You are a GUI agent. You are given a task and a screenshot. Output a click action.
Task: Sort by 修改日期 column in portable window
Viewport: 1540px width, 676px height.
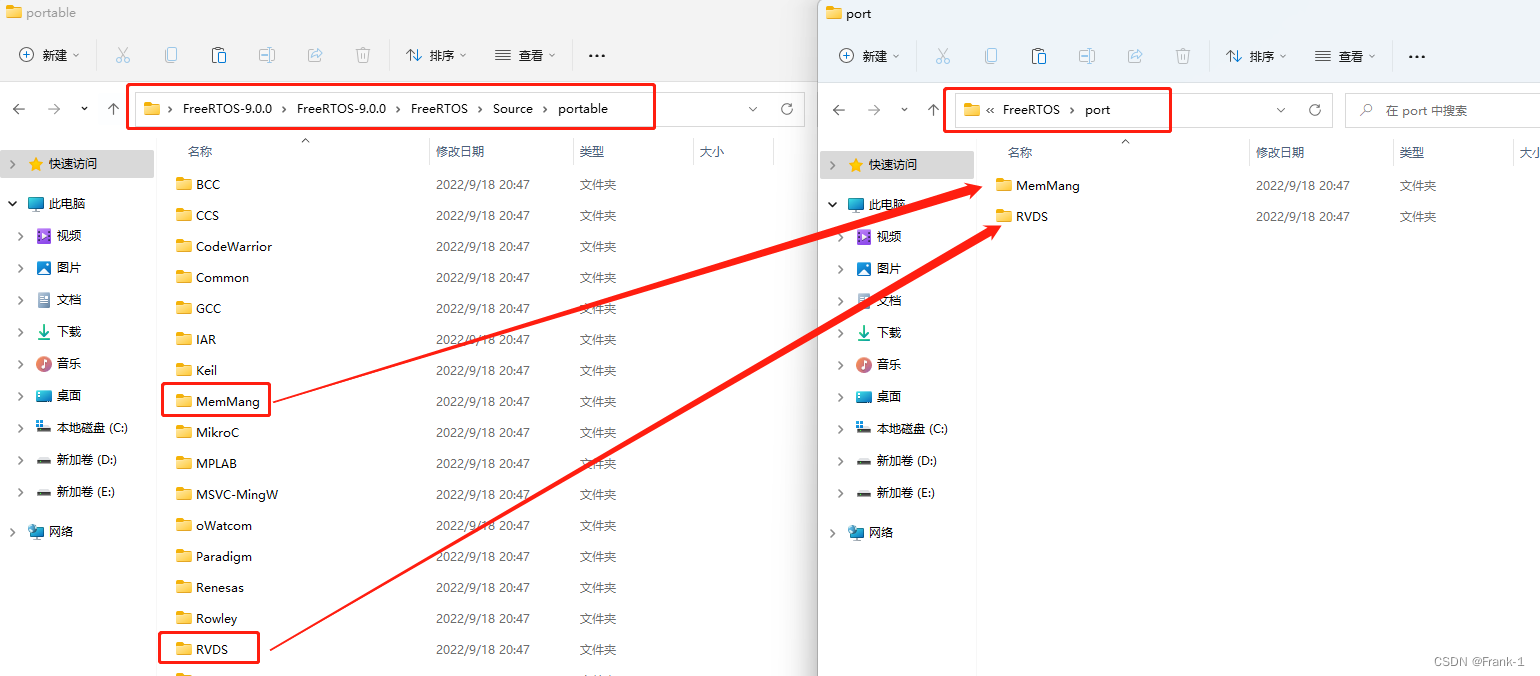460,151
